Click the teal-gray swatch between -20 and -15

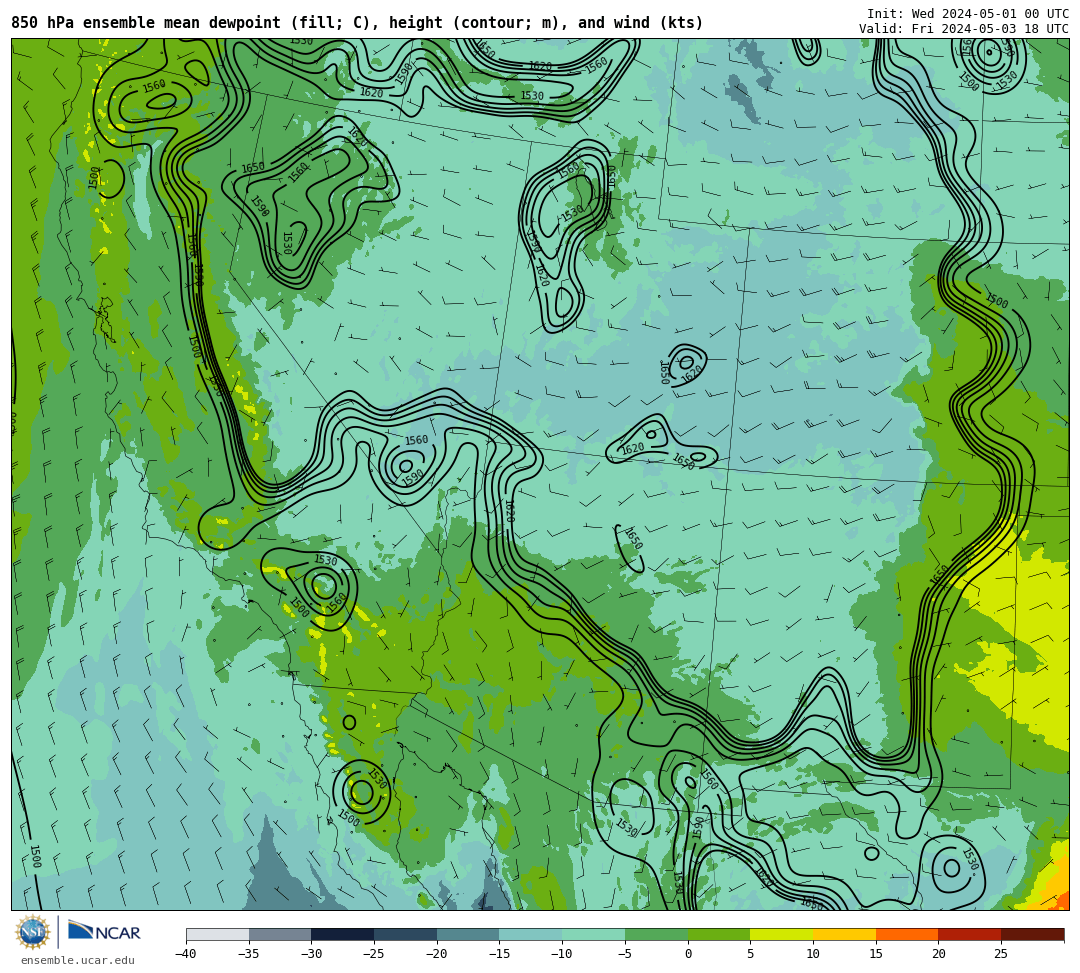[x=468, y=934]
